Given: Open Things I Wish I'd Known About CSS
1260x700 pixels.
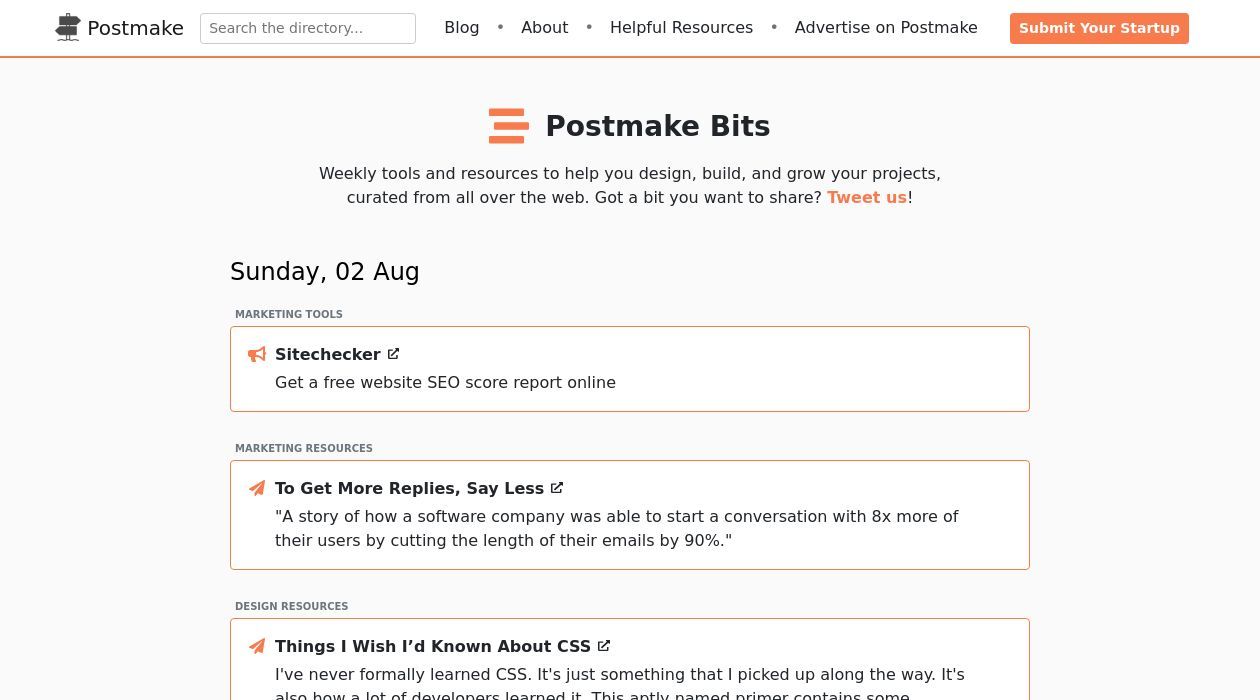Looking at the screenshot, I should tap(432, 646).
